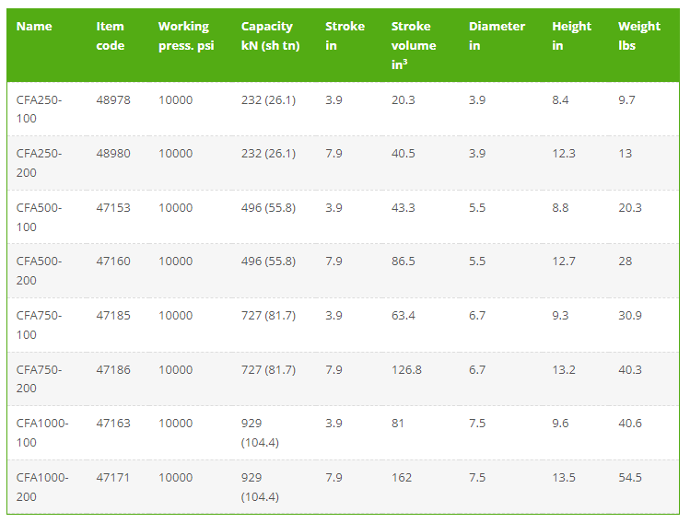Click item code 47186
690x523 pixels.
(x=114, y=369)
